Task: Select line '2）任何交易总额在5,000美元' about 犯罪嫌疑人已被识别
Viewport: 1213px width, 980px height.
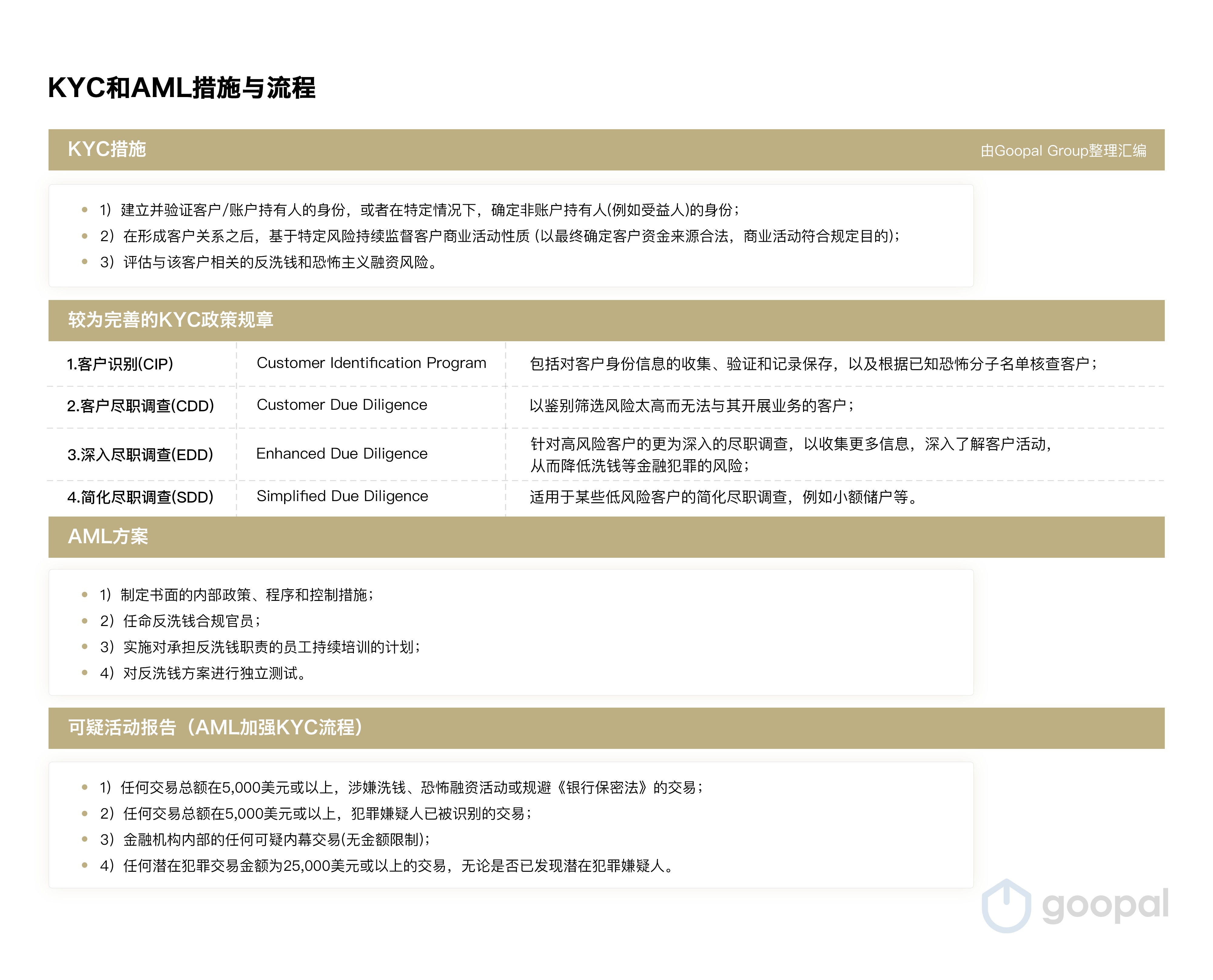Action: pyautogui.click(x=315, y=813)
